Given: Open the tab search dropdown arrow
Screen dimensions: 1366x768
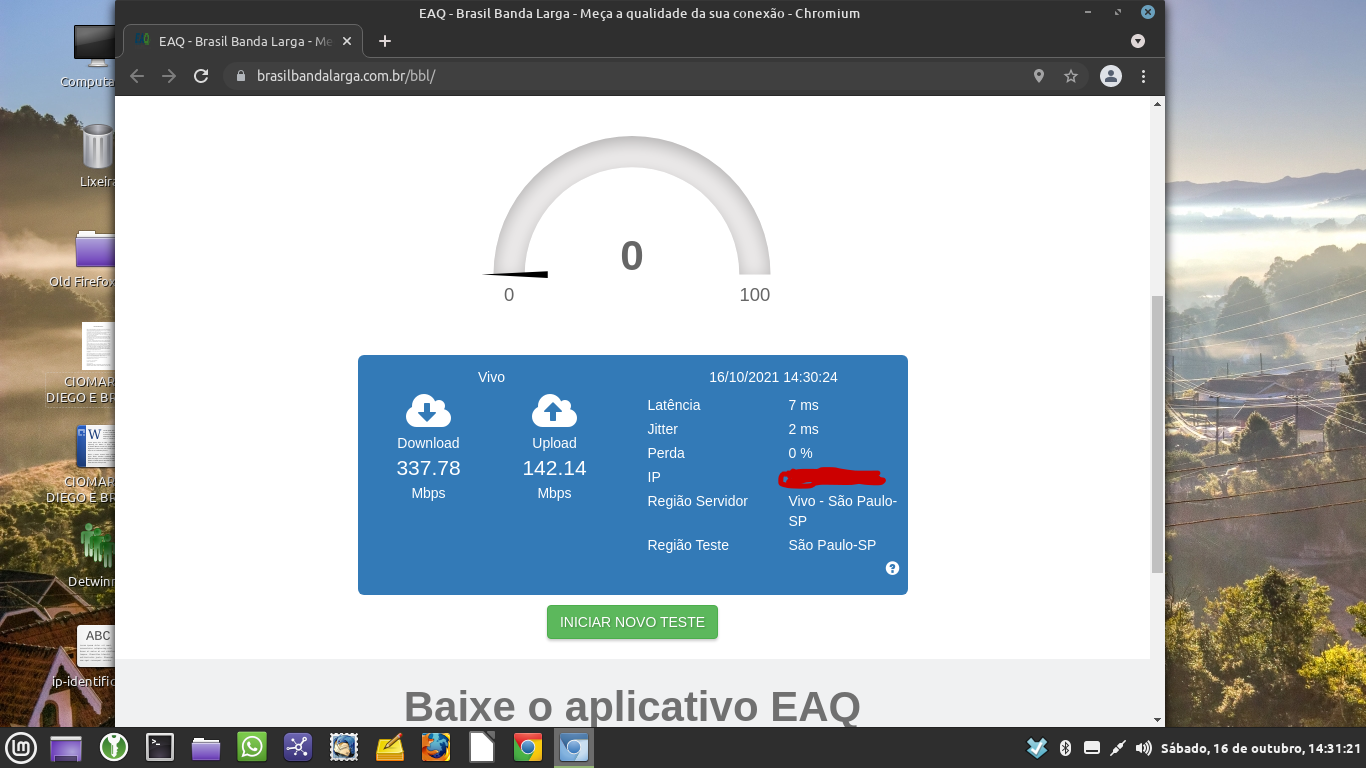Looking at the screenshot, I should [x=1137, y=41].
